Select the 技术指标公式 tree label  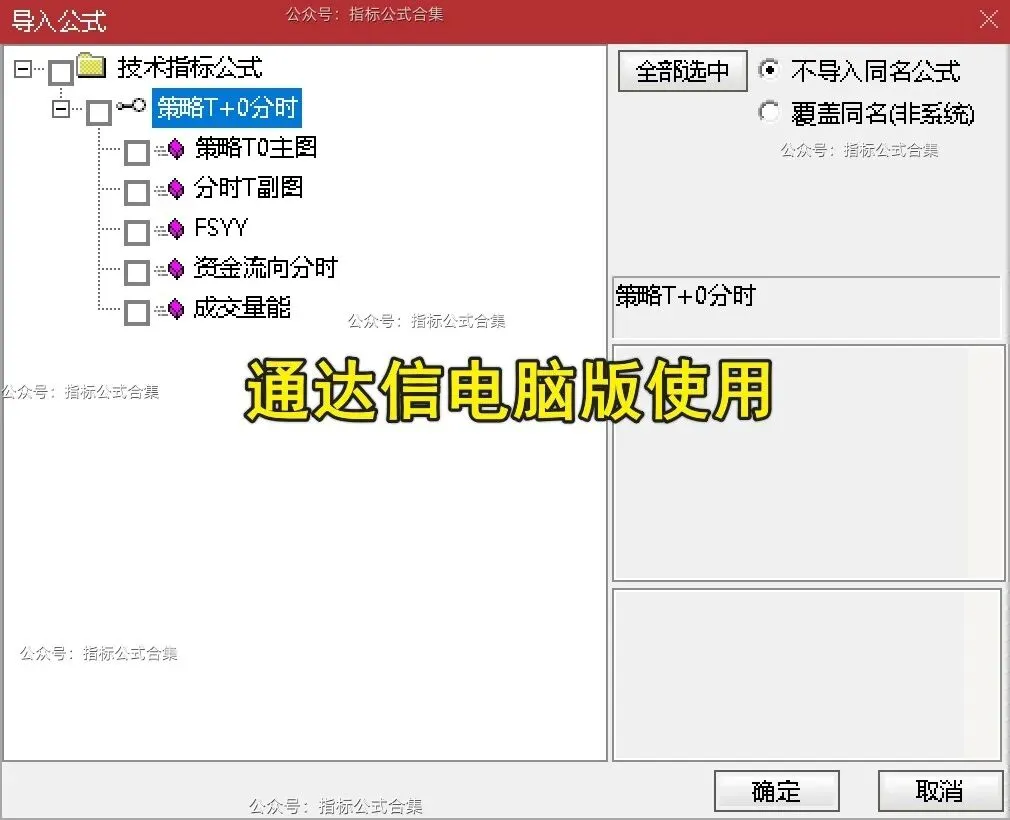[190, 68]
